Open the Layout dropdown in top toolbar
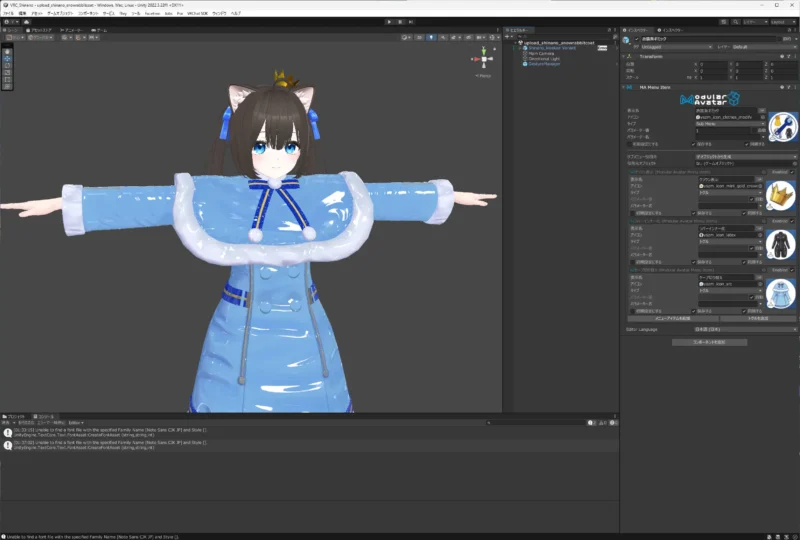 (x=783, y=22)
